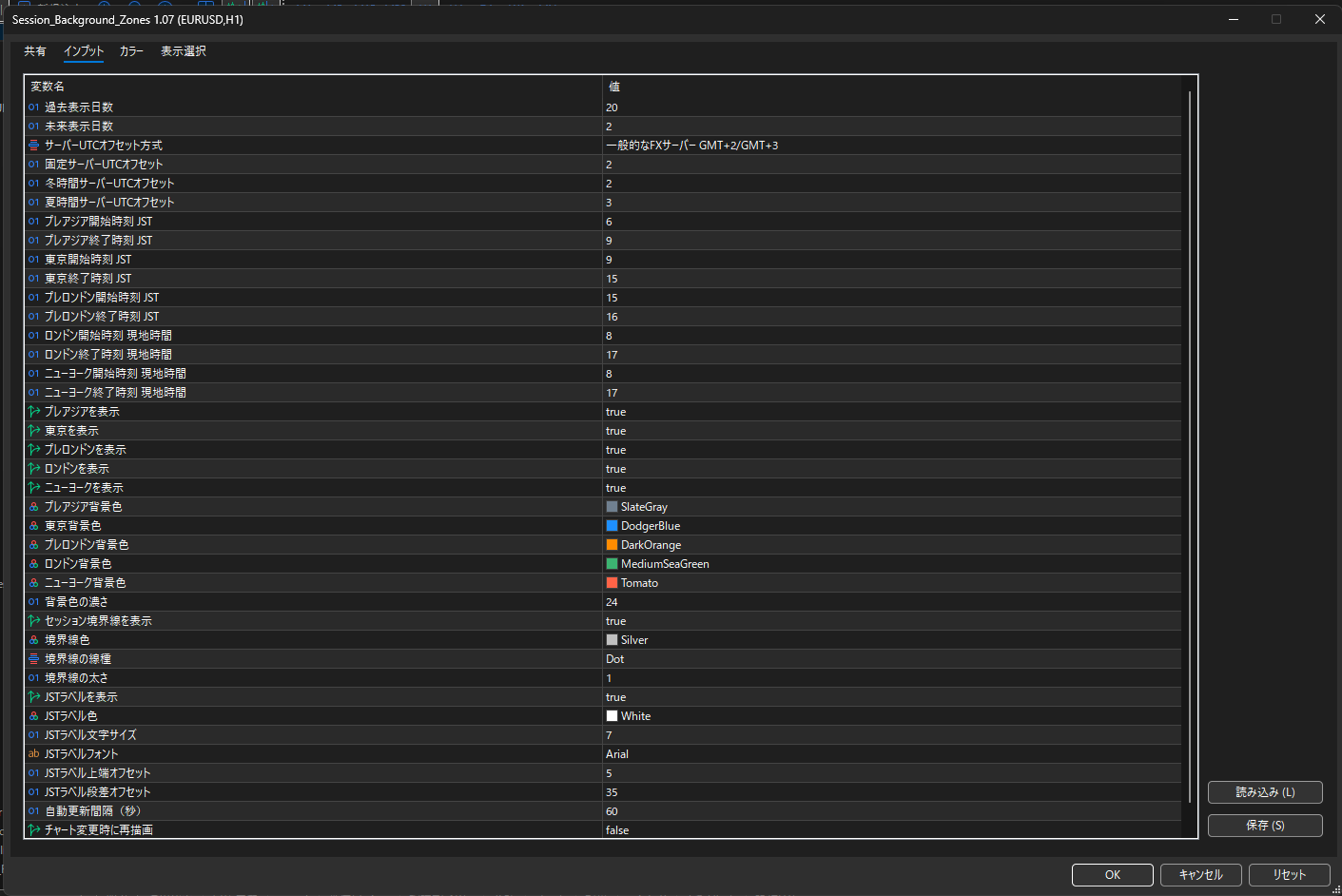
Task: Open the DodgerBlue color dropdown
Action: point(891,526)
